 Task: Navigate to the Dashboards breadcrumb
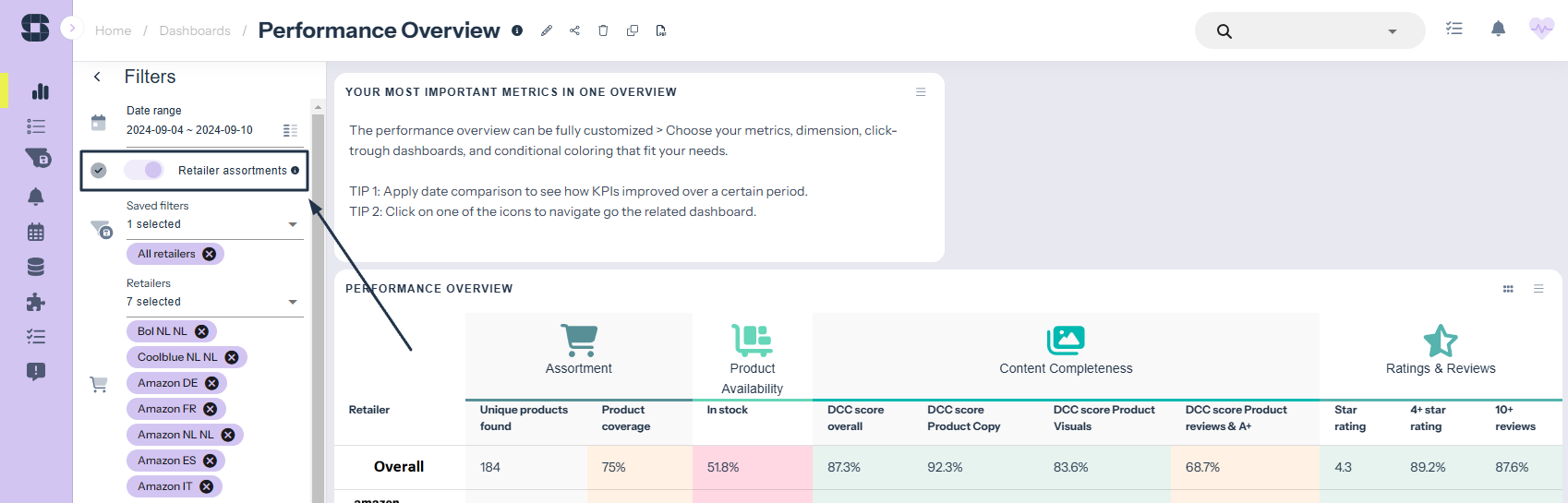click(195, 30)
